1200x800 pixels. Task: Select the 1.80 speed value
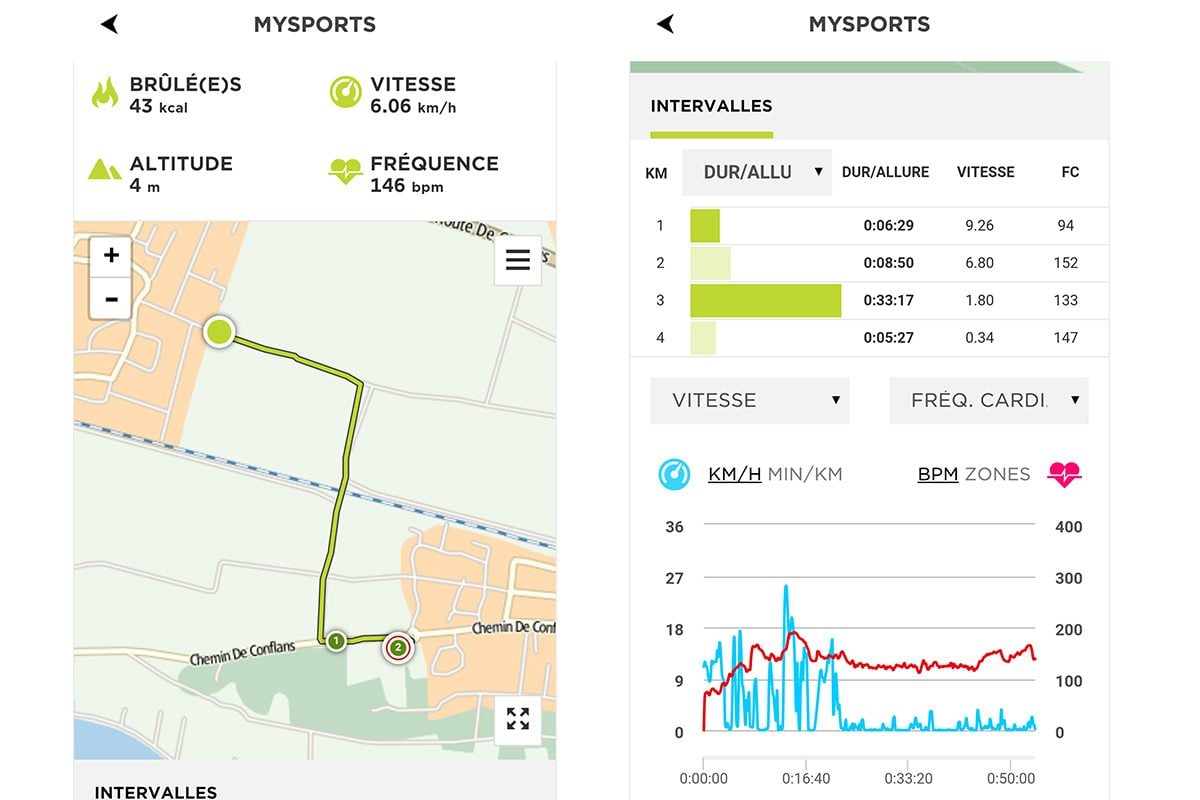(980, 300)
